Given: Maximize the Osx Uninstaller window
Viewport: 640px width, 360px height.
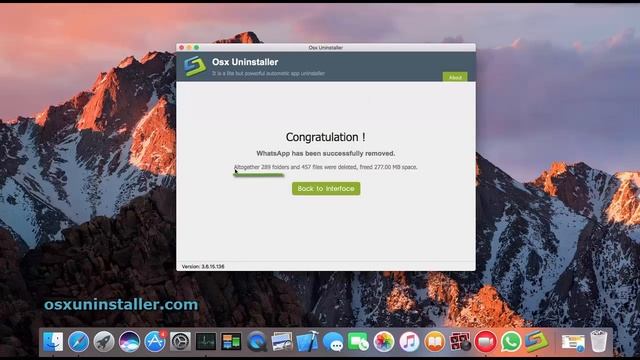Looking at the screenshot, I should coord(196,47).
